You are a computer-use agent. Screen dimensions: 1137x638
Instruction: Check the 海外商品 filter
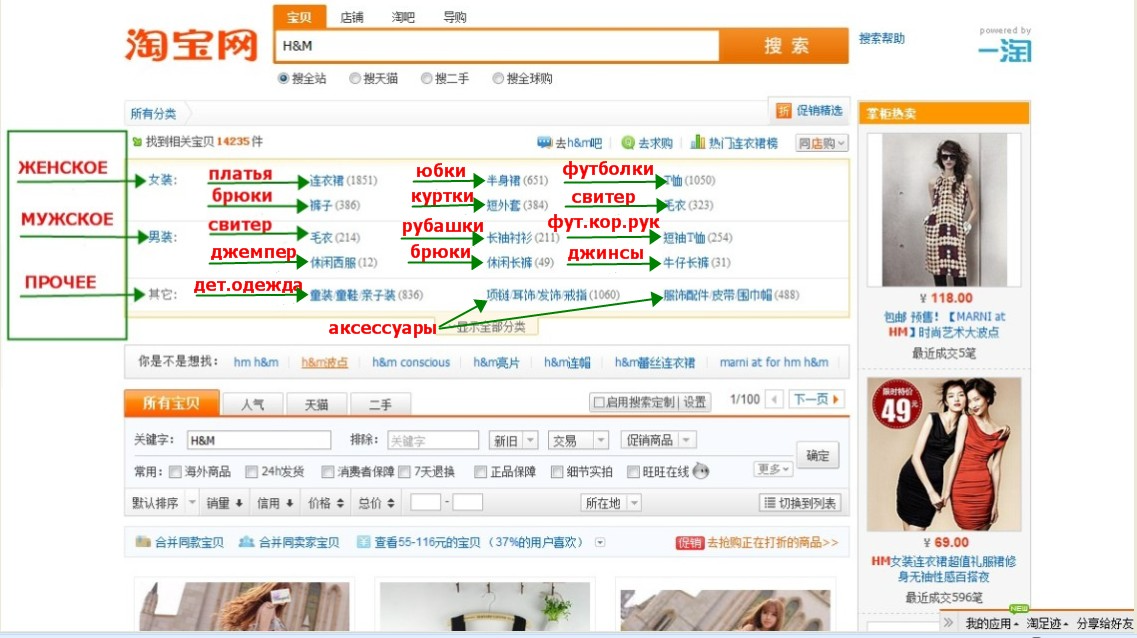click(x=175, y=472)
